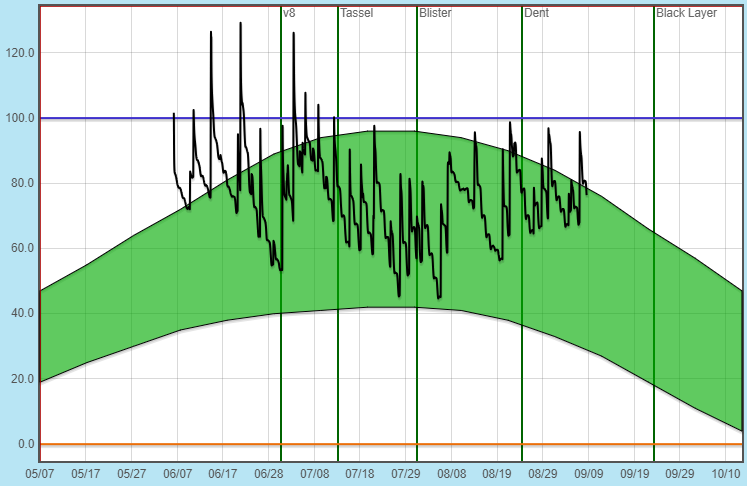Click the 06/07 date label
The height and width of the screenshot is (486, 747).
click(x=178, y=474)
